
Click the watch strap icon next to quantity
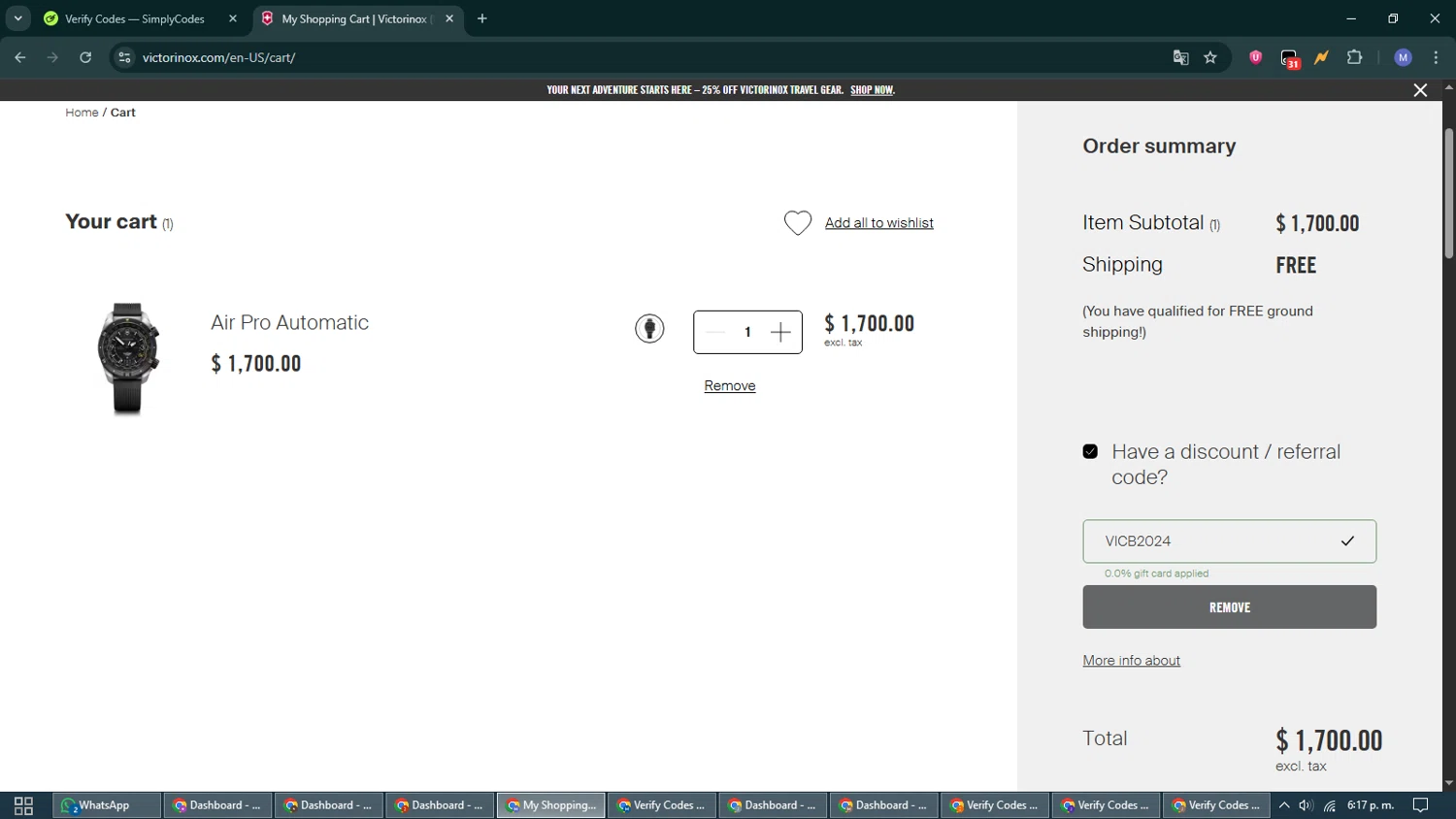[649, 329]
